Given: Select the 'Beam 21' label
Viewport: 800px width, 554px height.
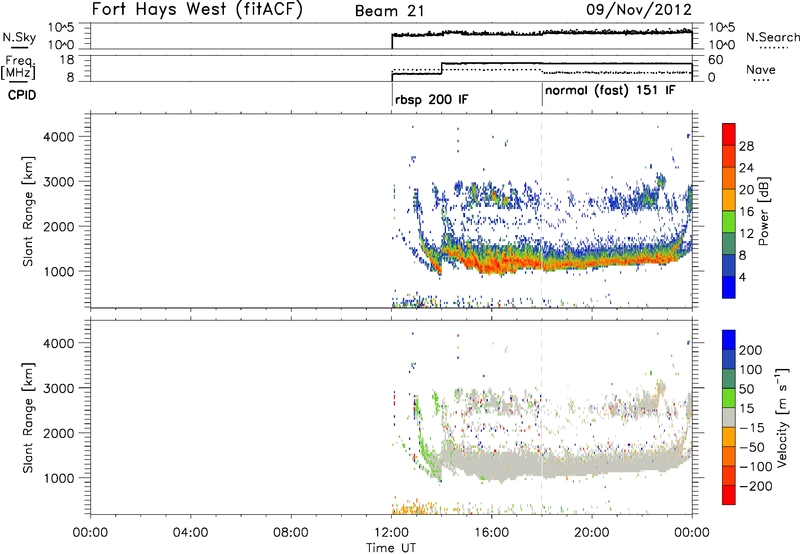Looking at the screenshot, I should tap(389, 11).
